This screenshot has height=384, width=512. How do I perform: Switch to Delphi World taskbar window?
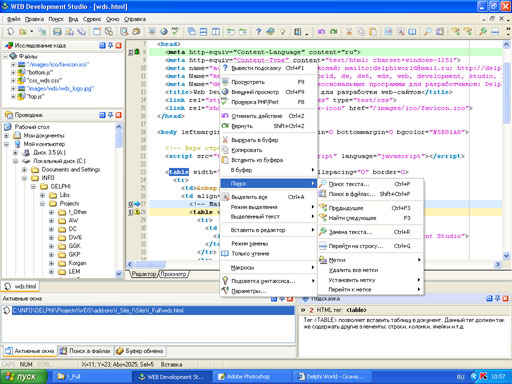(x=333, y=377)
